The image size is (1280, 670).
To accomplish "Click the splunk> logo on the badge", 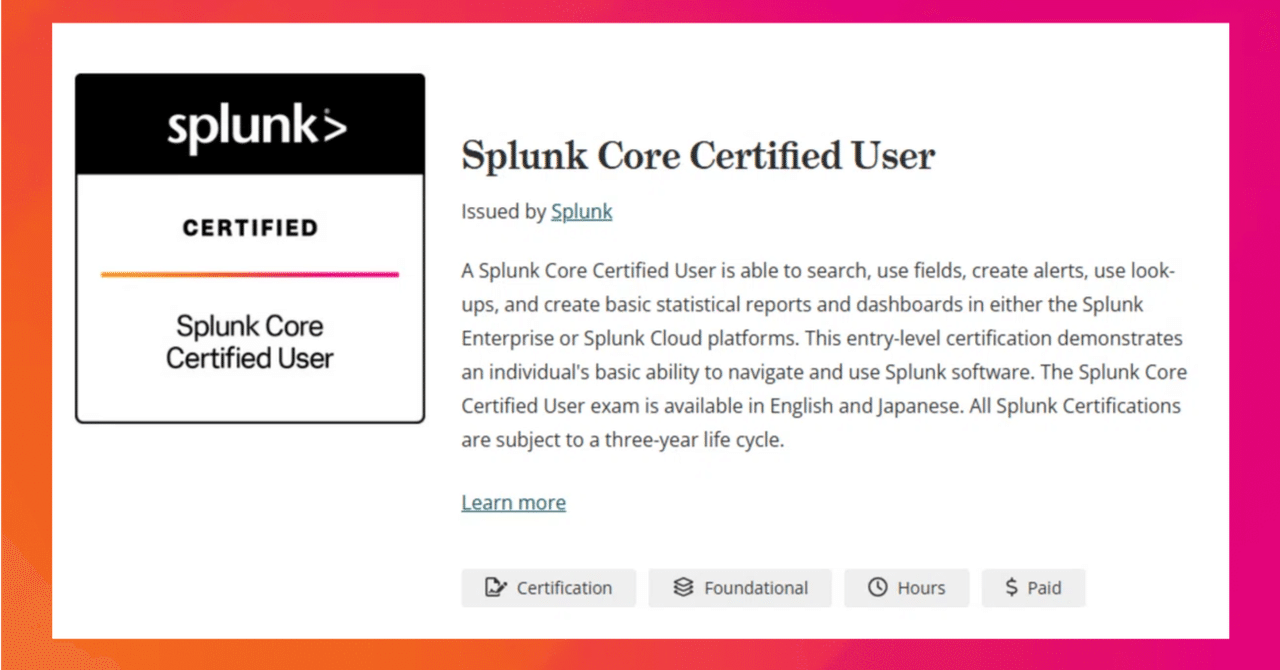I will (x=250, y=125).
